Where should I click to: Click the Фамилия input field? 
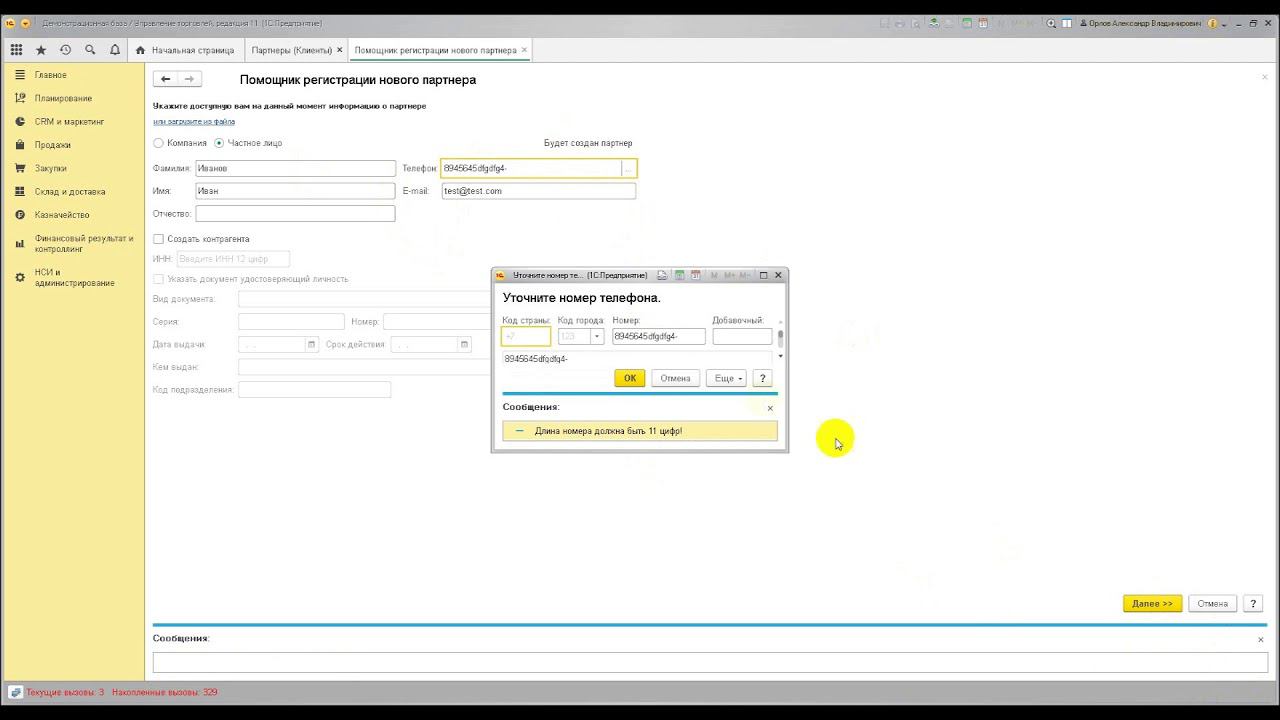pyautogui.click(x=295, y=169)
